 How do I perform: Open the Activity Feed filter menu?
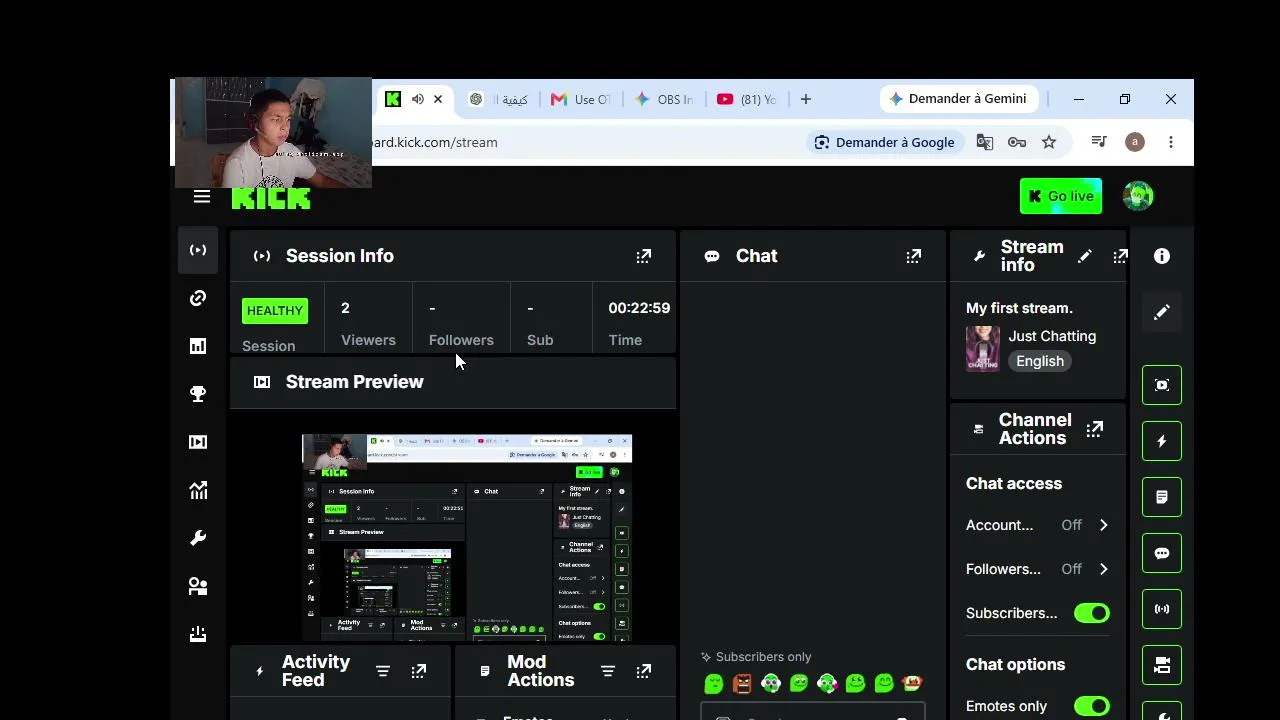(x=383, y=671)
